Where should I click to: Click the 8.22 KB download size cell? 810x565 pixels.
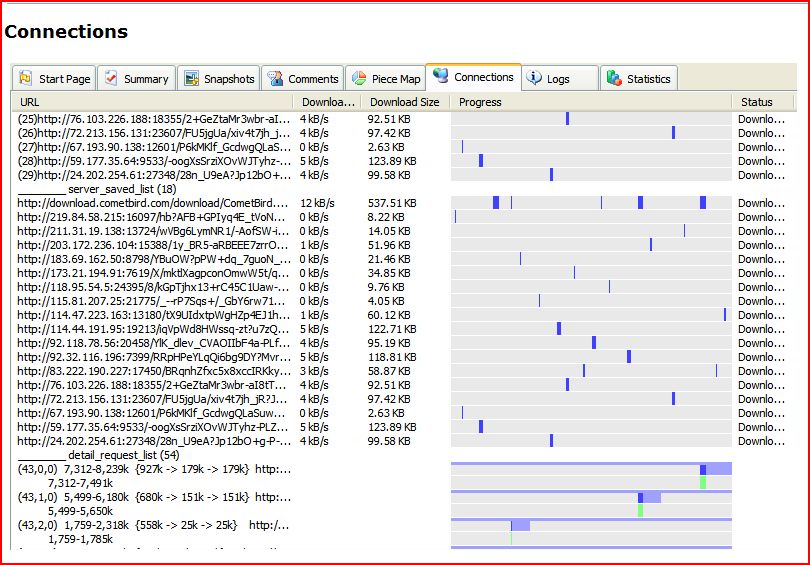386,217
